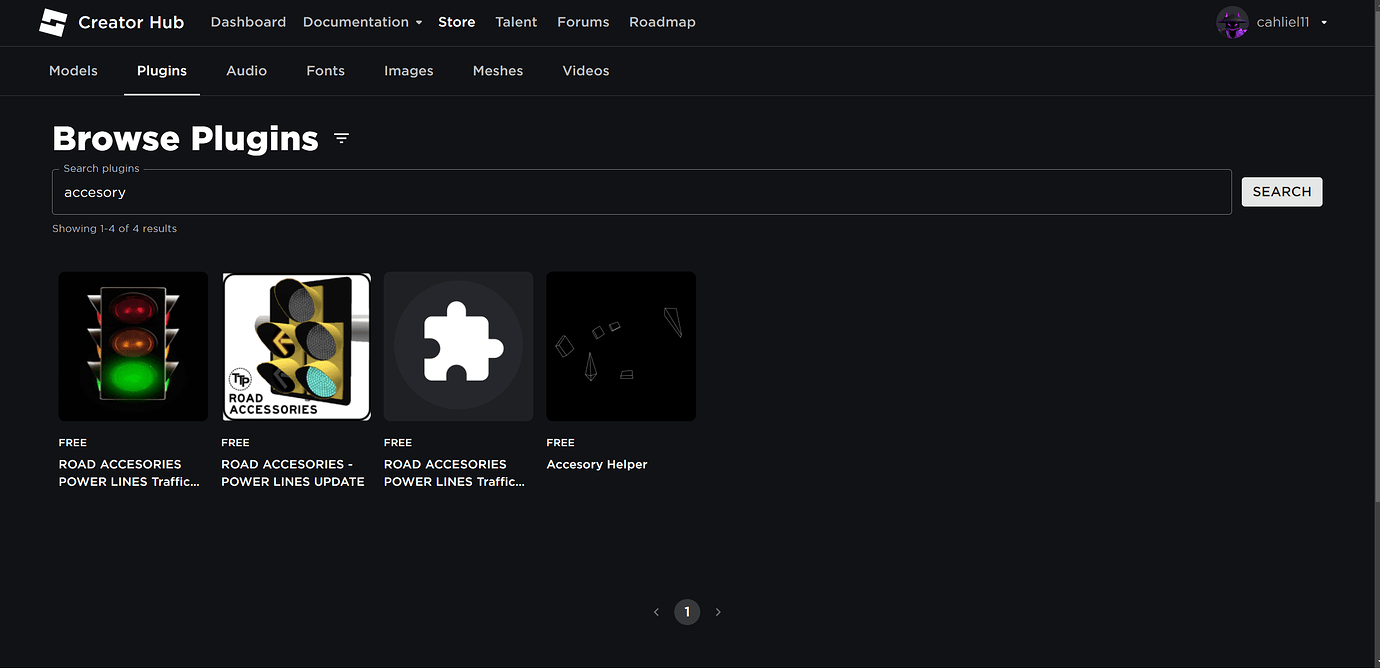This screenshot has width=1380, height=668.
Task: Click inside the Search plugins input field
Action: [640, 191]
